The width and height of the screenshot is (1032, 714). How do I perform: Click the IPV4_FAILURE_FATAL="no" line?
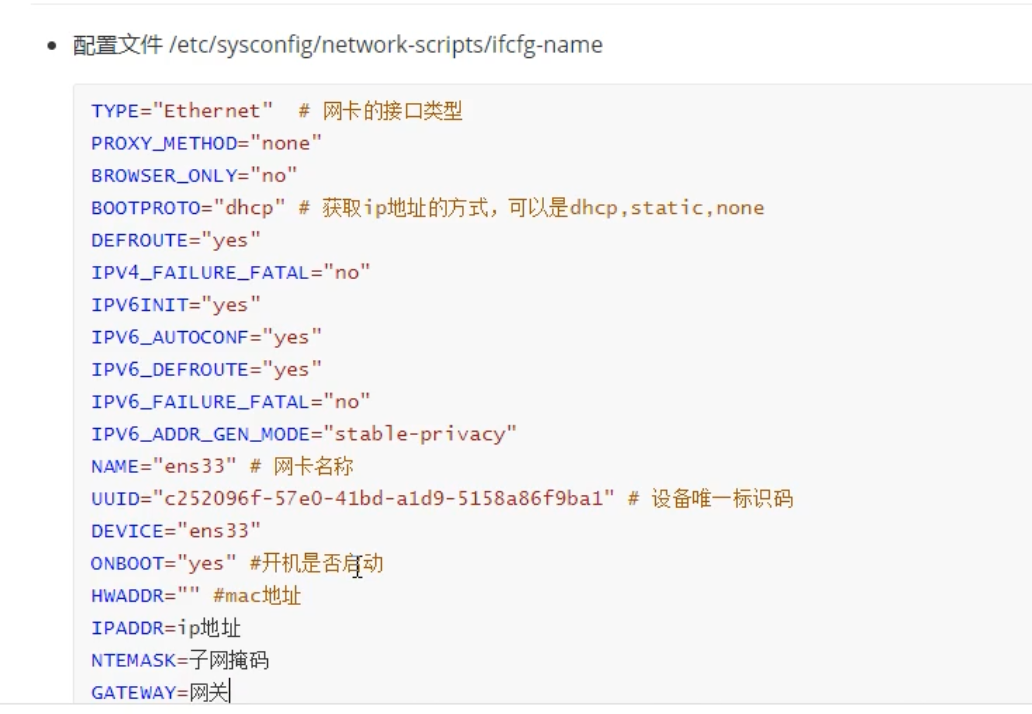pyautogui.click(x=231, y=272)
